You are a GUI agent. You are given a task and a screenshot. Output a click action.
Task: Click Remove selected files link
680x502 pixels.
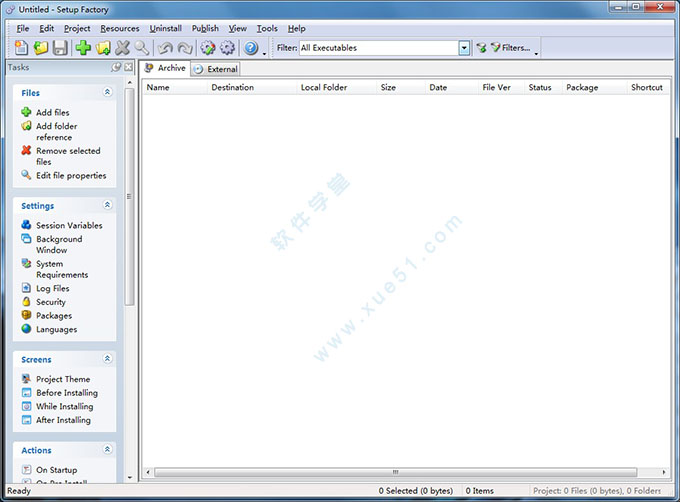[68, 156]
